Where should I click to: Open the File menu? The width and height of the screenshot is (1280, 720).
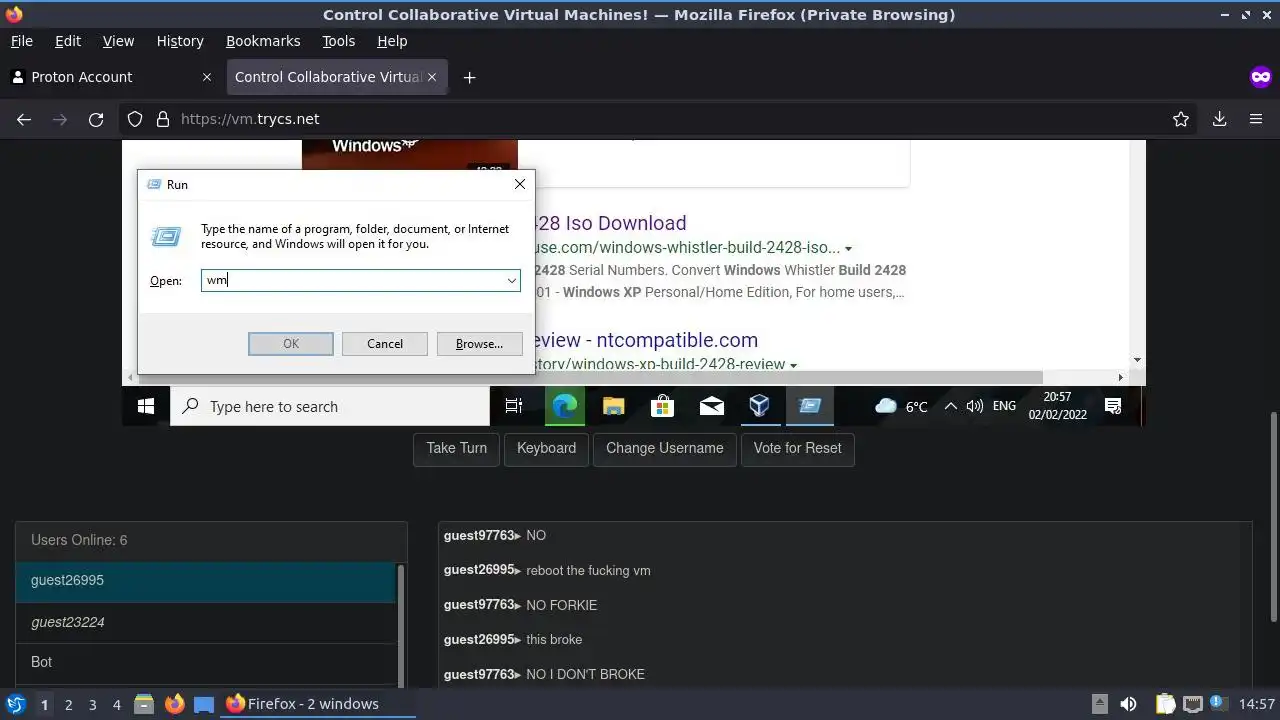(21, 41)
